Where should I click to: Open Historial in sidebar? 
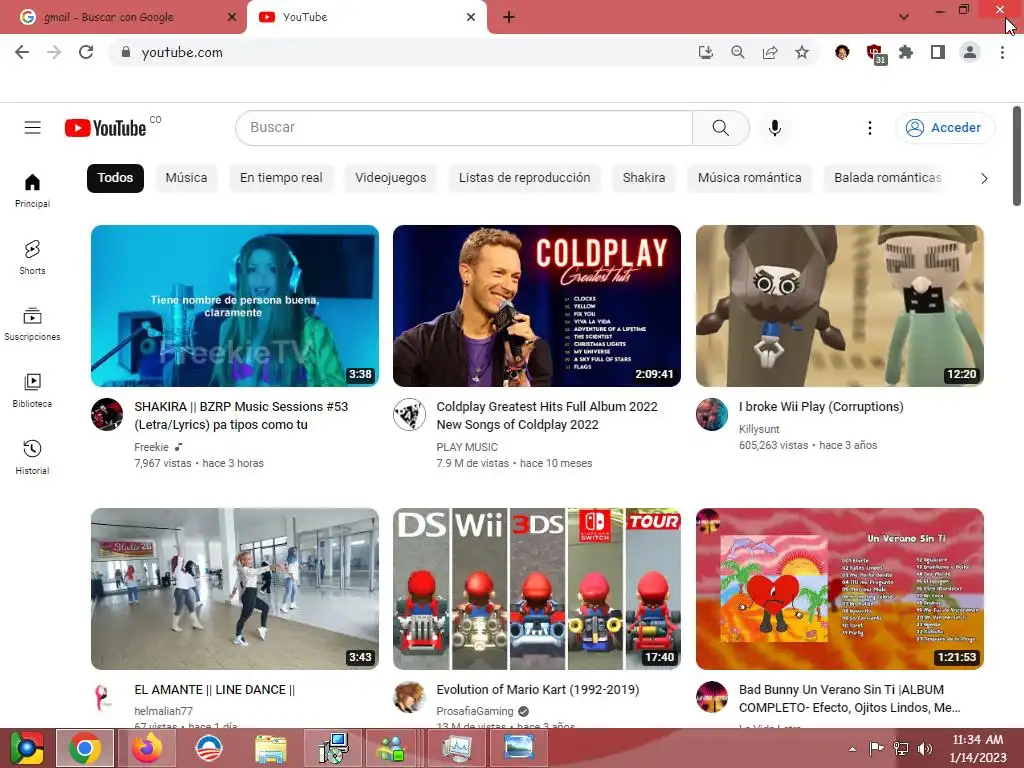pos(32,457)
